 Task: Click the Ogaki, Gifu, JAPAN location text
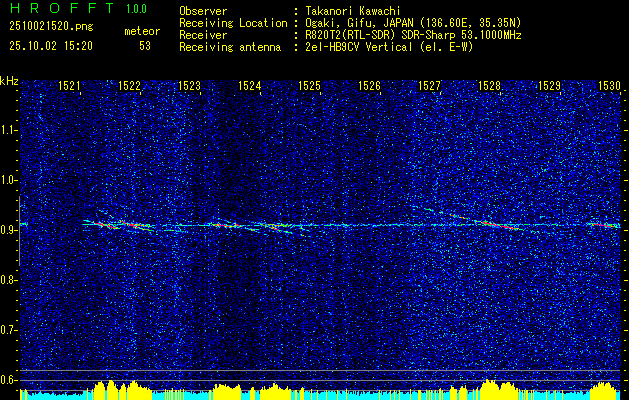[x=413, y=23]
